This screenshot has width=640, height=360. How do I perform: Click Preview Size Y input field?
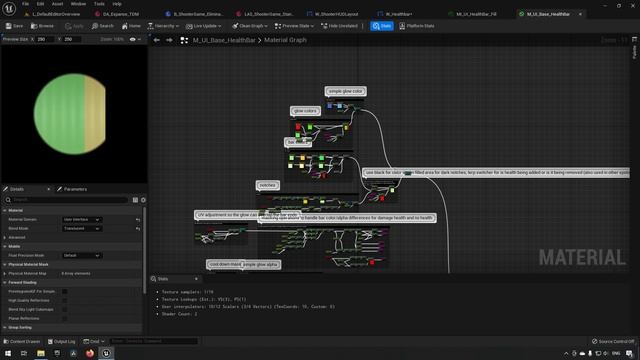(x=72, y=39)
